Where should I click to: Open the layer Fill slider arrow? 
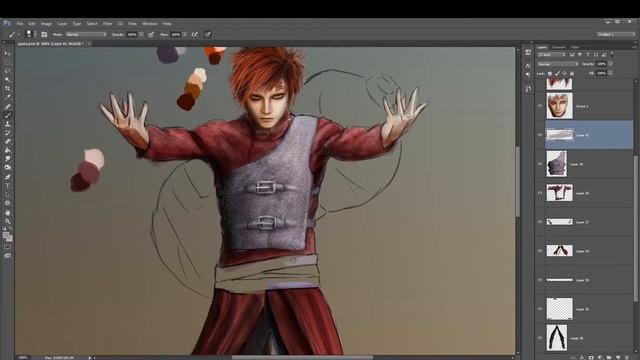click(x=611, y=73)
